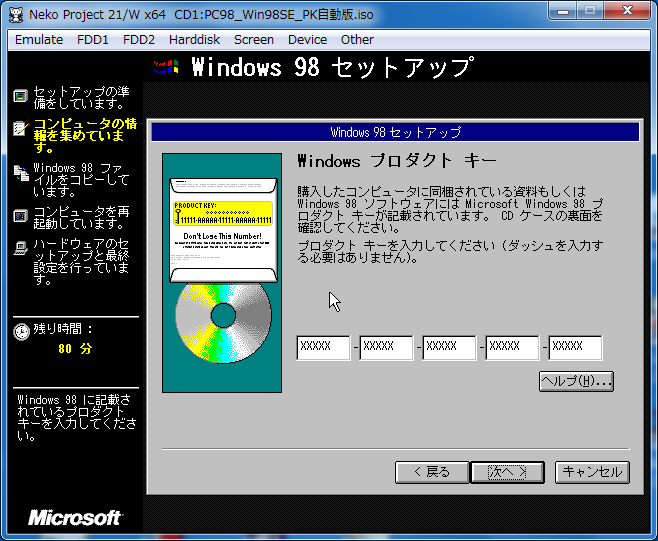658x541 pixels.
Task: Click the remaining time clock icon
Action: tap(21, 332)
